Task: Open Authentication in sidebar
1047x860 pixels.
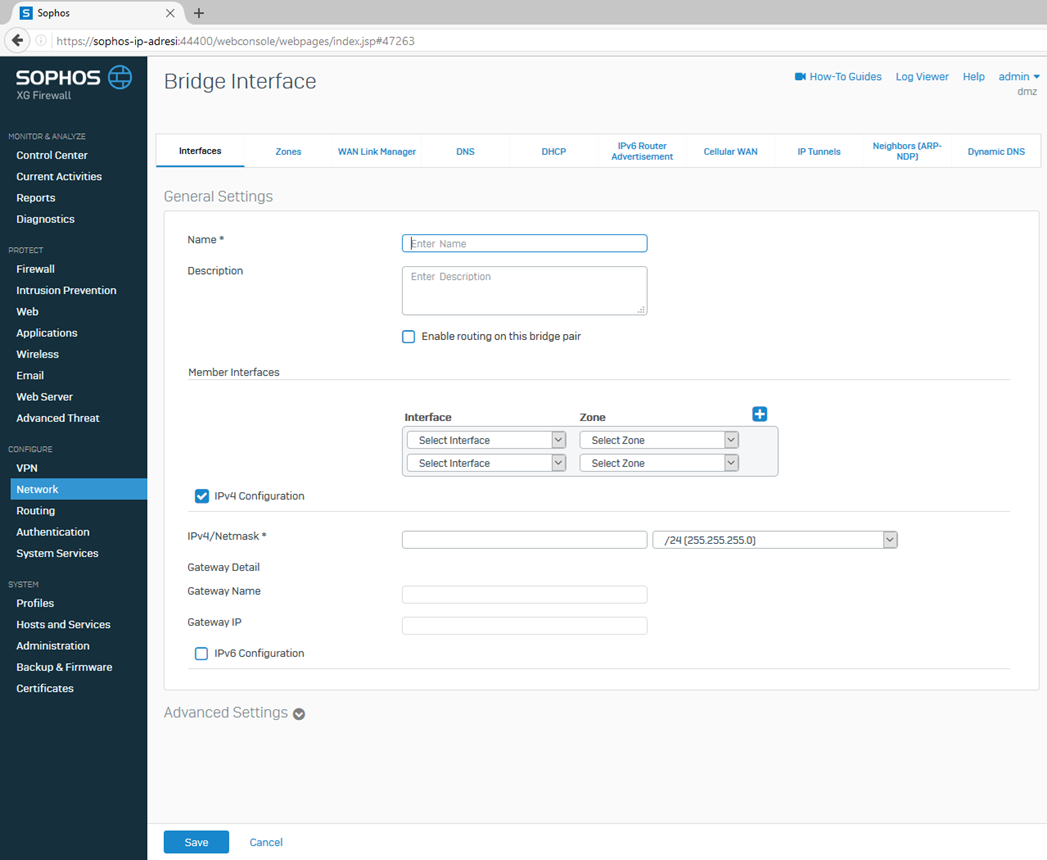Action: [x=53, y=532]
